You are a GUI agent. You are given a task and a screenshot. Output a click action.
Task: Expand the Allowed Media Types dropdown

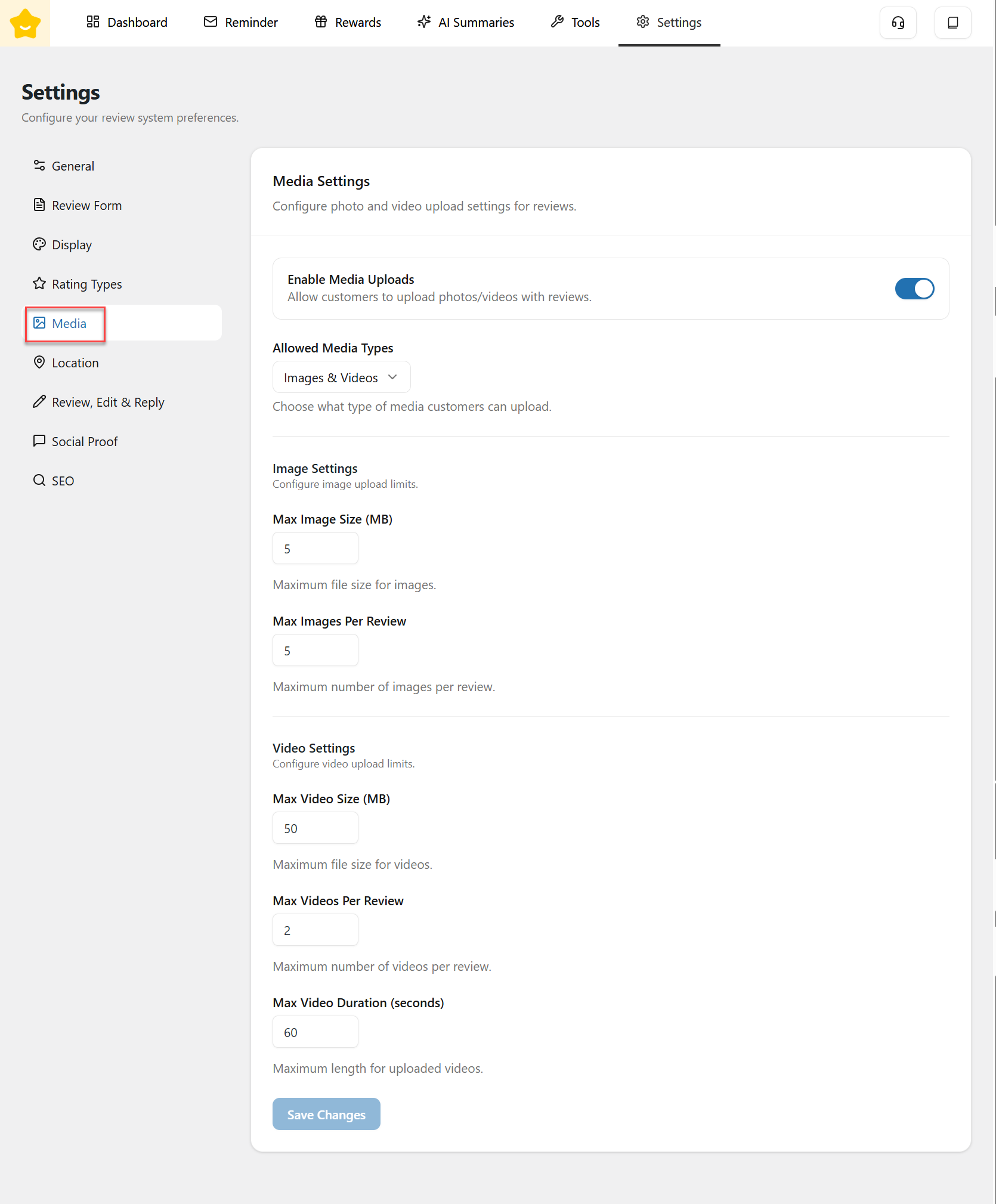pyautogui.click(x=341, y=377)
